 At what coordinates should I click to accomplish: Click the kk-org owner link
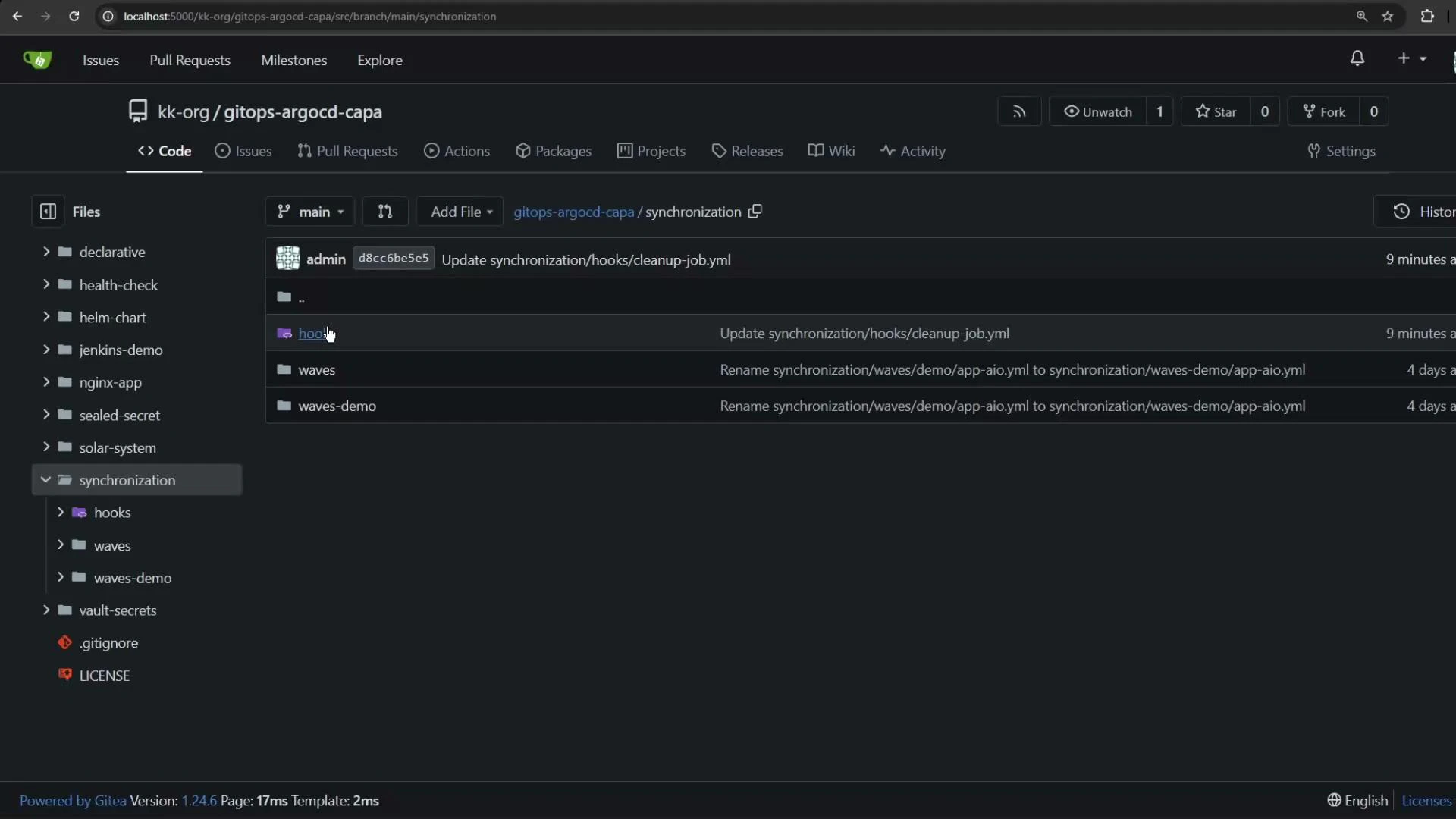[183, 111]
